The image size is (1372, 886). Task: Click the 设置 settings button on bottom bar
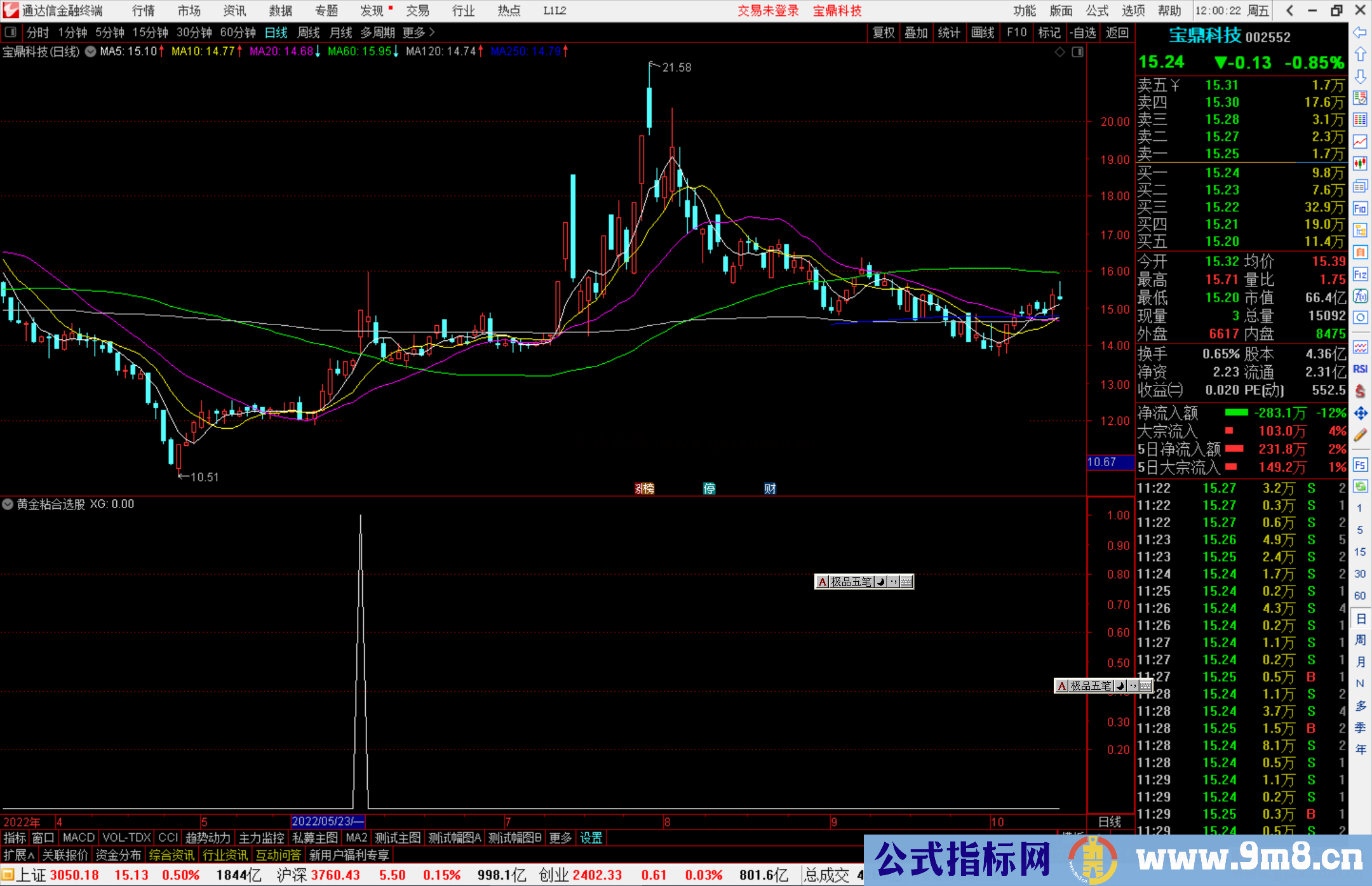(591, 838)
